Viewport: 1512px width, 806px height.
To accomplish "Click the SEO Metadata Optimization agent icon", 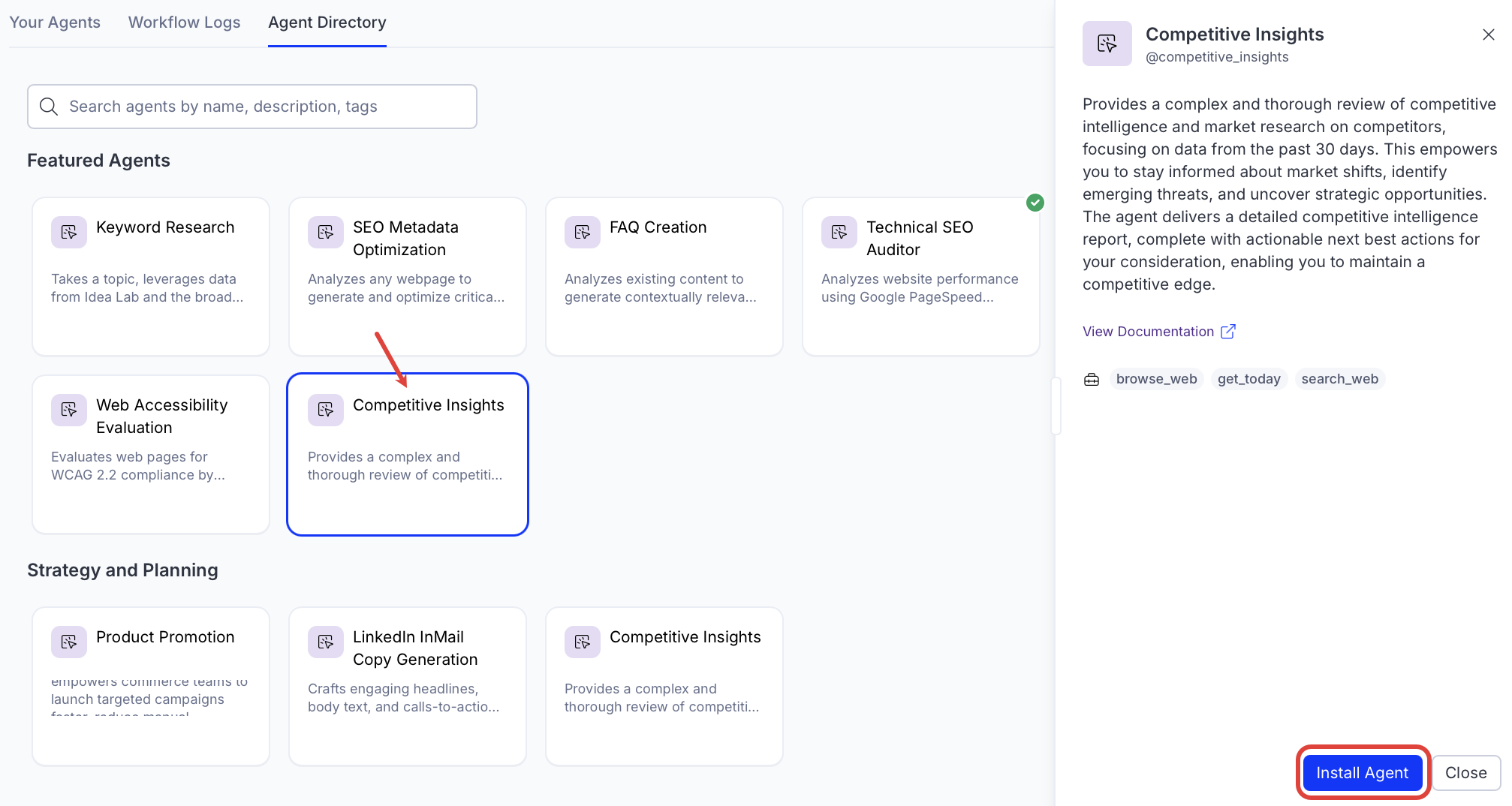I will tap(325, 232).
